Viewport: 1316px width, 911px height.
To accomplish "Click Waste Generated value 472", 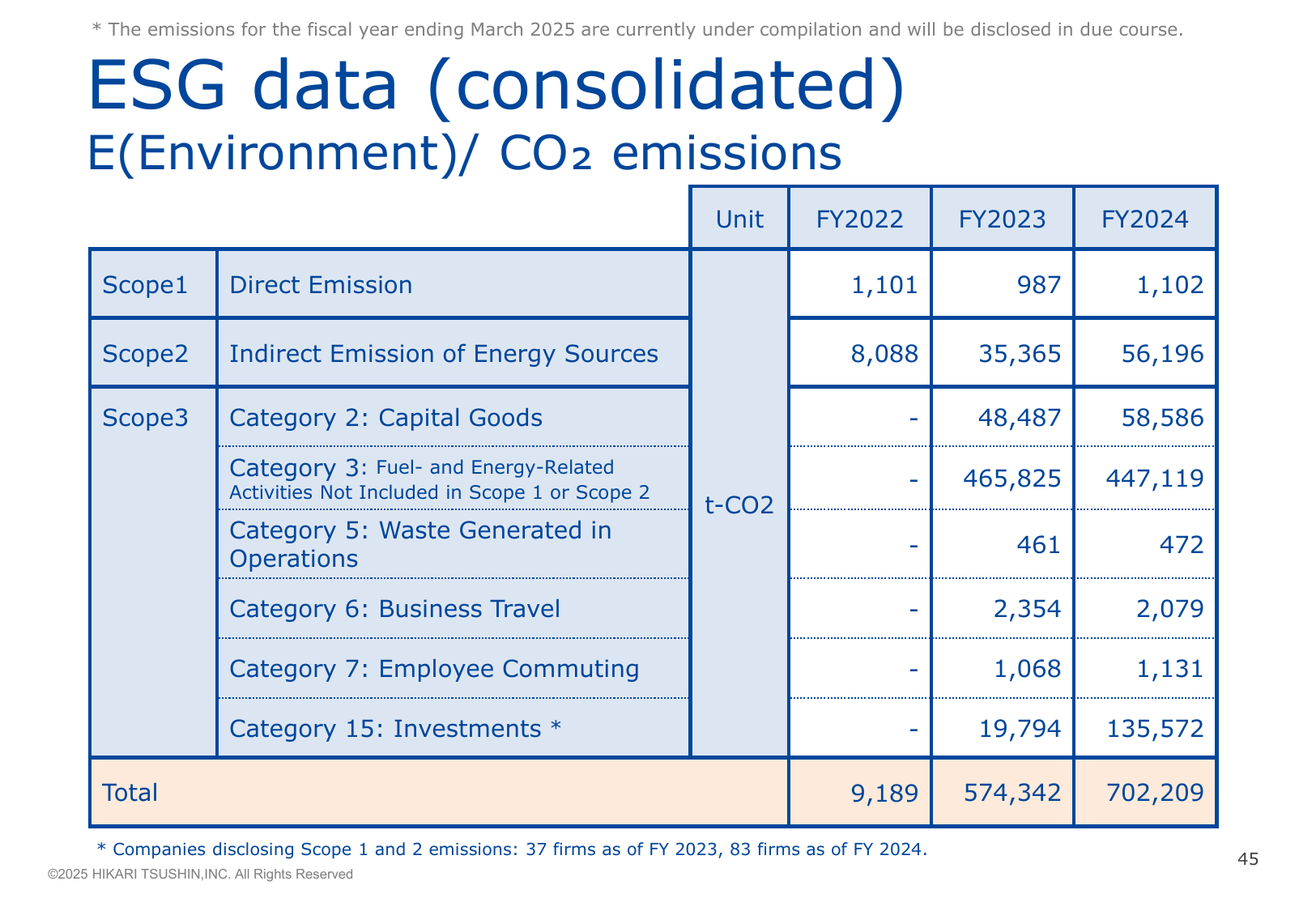I will [x=1182, y=544].
